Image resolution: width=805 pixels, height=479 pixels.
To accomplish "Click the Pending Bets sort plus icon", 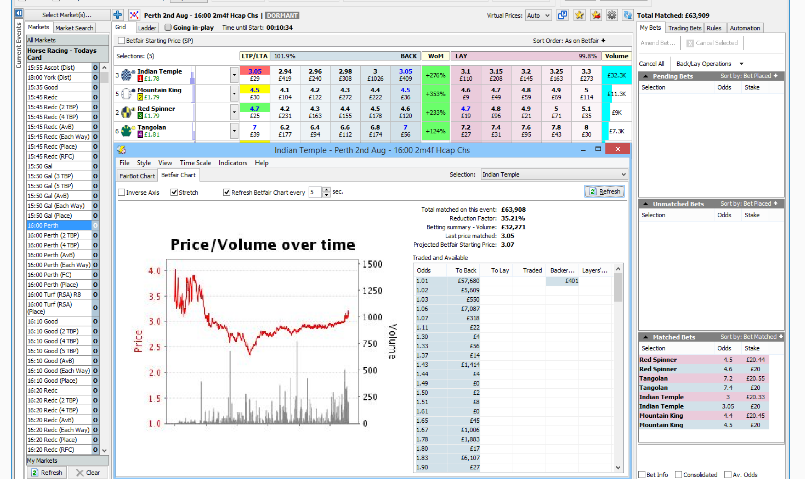I will 775,75.
